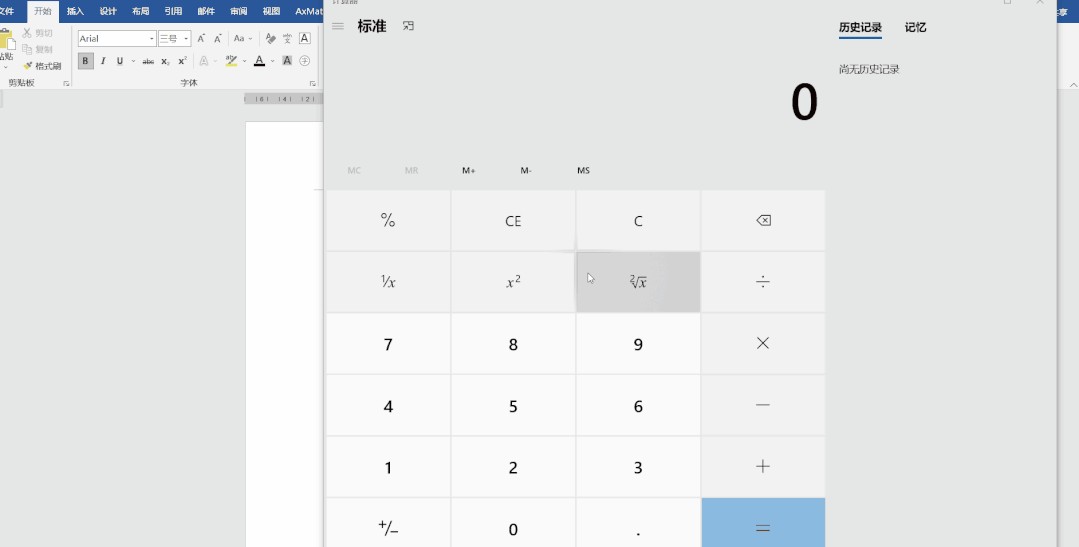Screen dimensions: 1079x547
Task: Click digit 2 on the calculator
Action: click(513, 466)
